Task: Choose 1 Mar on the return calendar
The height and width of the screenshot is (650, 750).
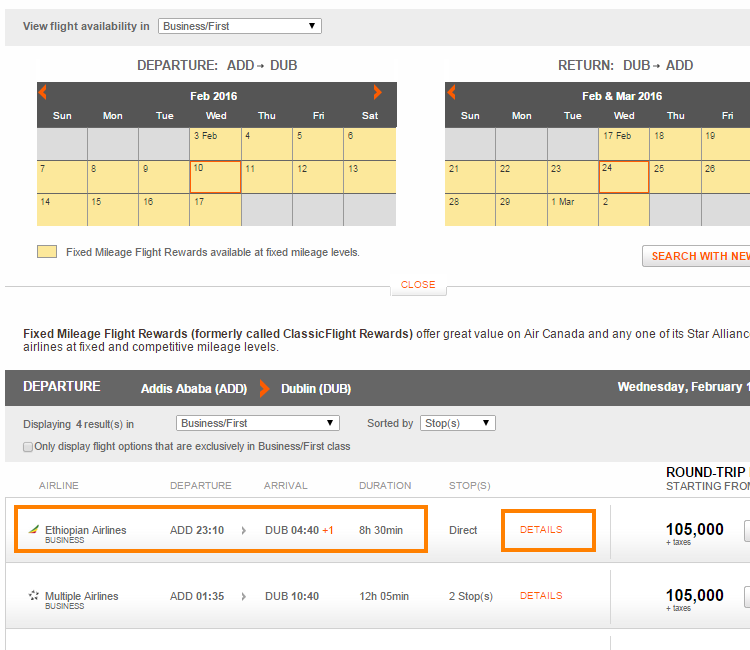Action: [x=572, y=210]
